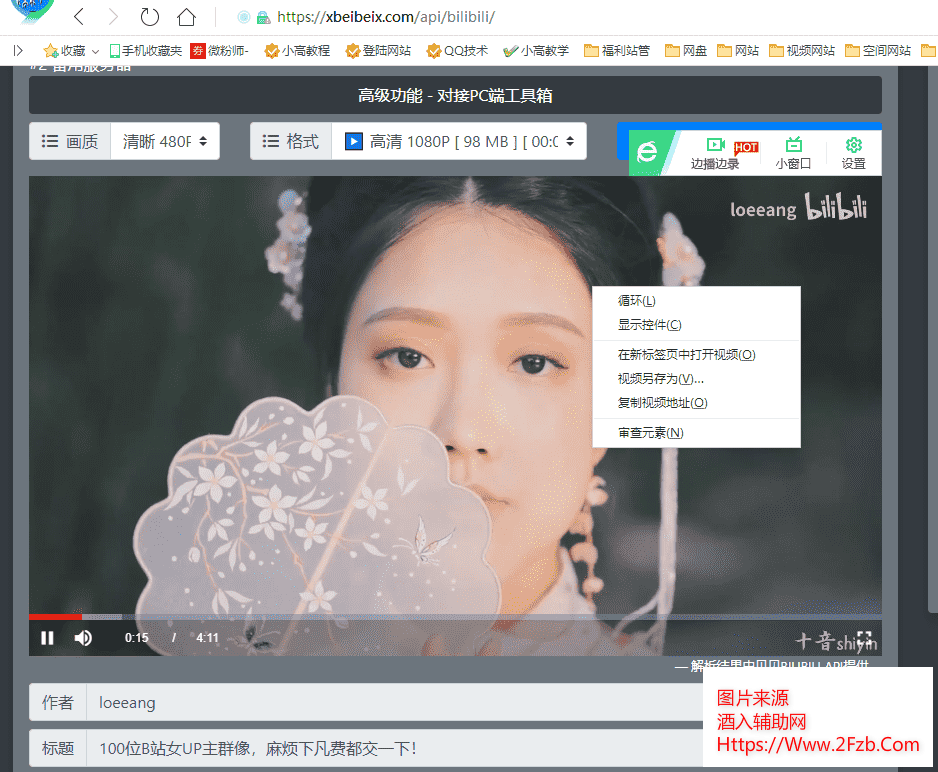The width and height of the screenshot is (938, 772).
Task: Click the browser back arrow
Action: coord(79,17)
